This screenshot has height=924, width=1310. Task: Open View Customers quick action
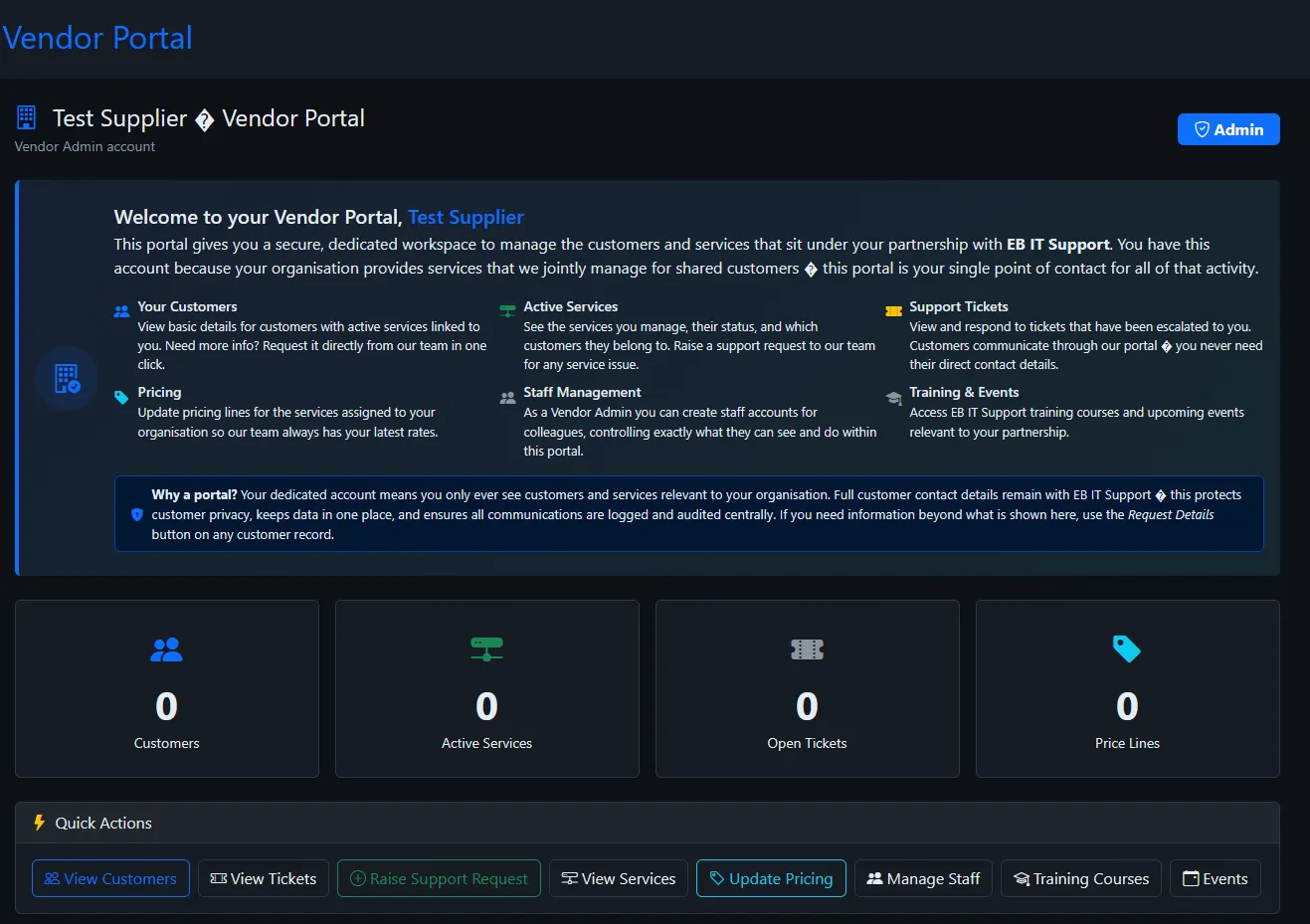[x=110, y=878]
